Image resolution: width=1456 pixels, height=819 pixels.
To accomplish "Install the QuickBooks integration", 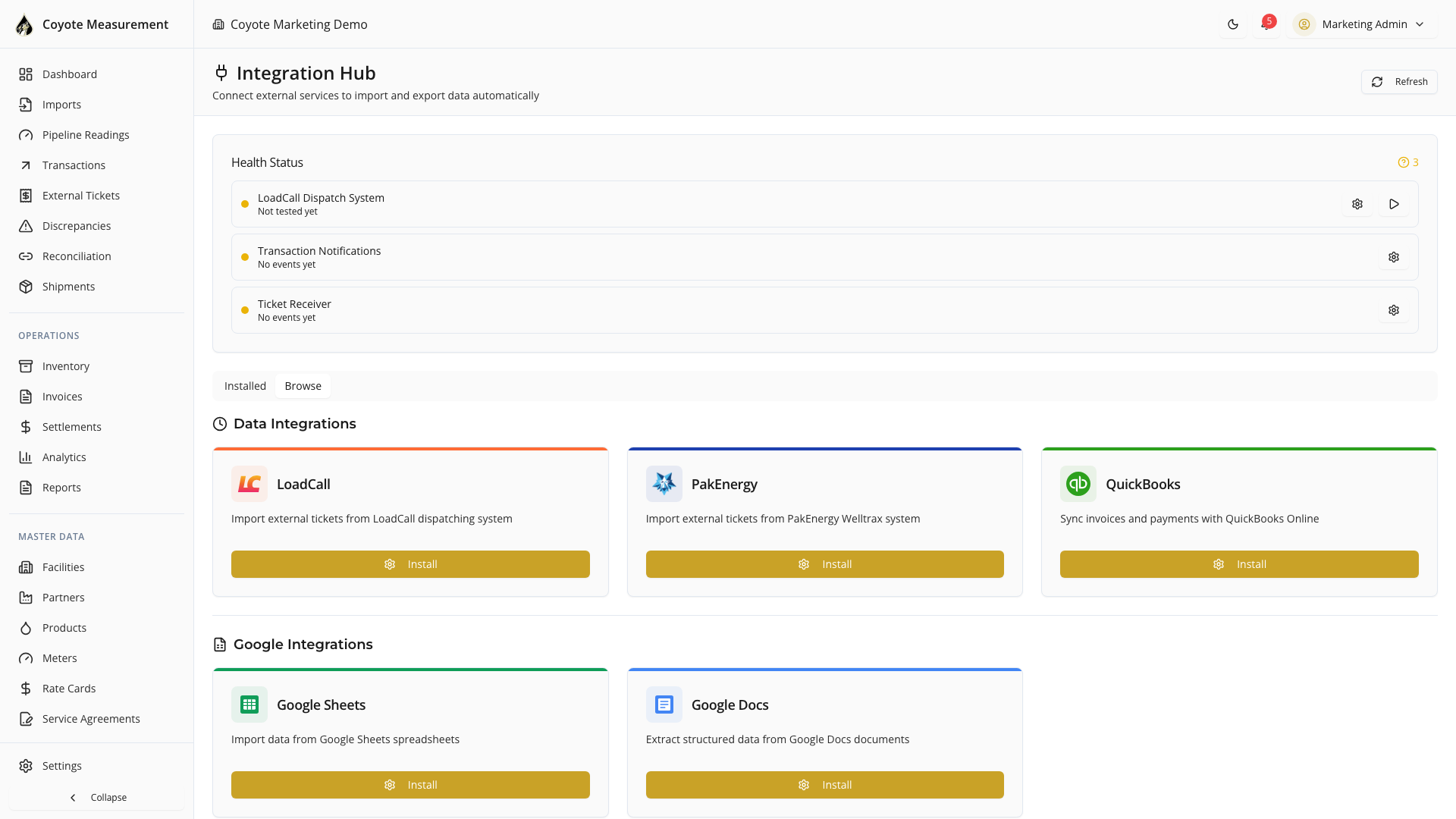I will click(1239, 564).
